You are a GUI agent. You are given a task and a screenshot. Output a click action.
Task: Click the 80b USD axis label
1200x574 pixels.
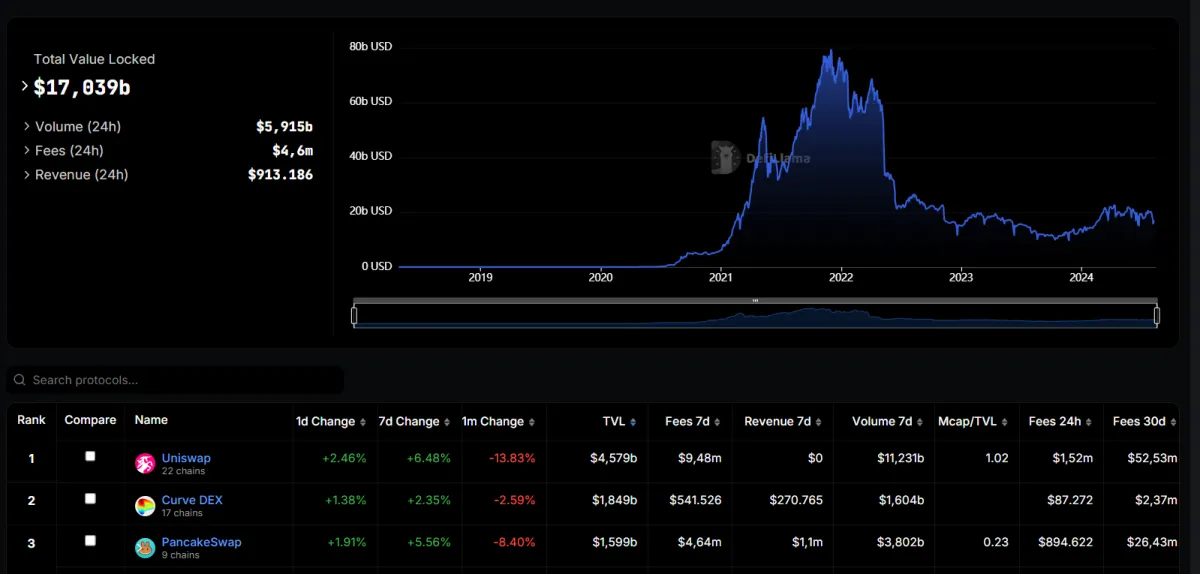click(370, 46)
